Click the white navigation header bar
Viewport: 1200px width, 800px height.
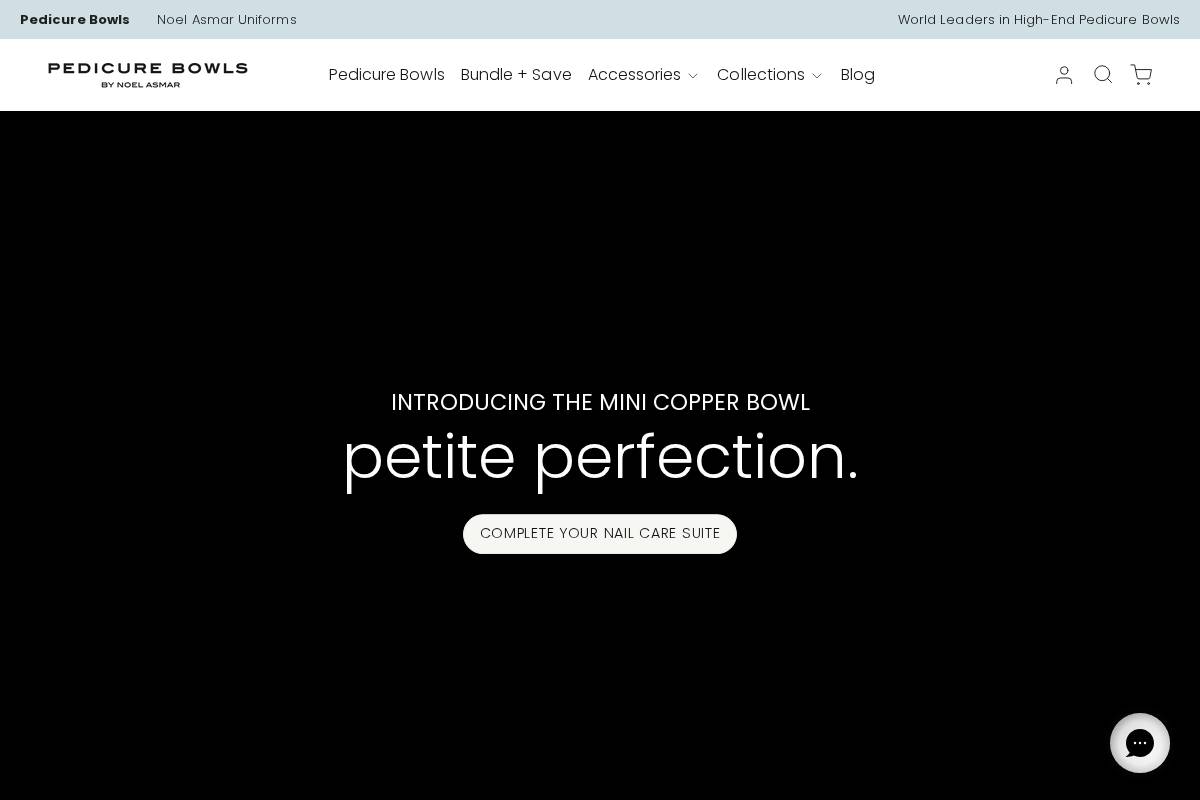600,110
